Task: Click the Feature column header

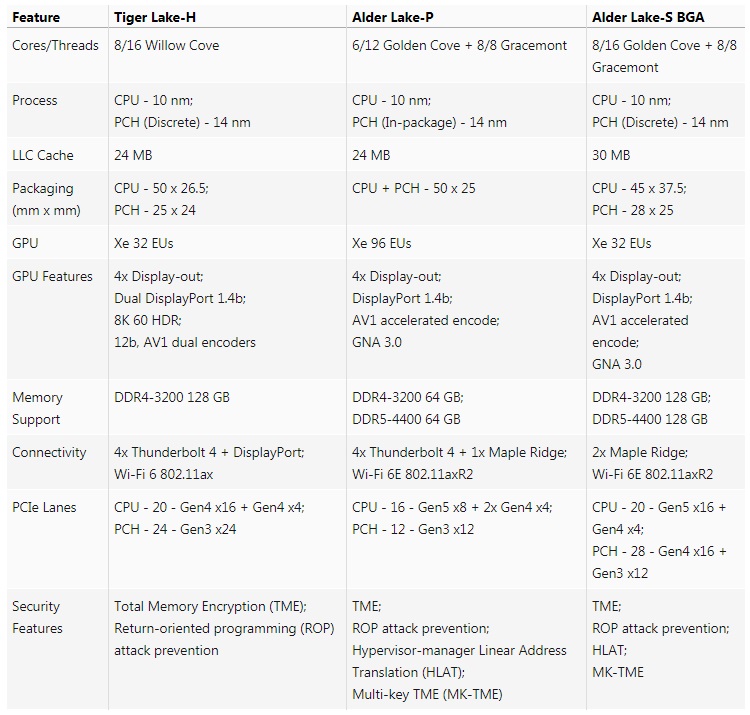Action: (36, 17)
